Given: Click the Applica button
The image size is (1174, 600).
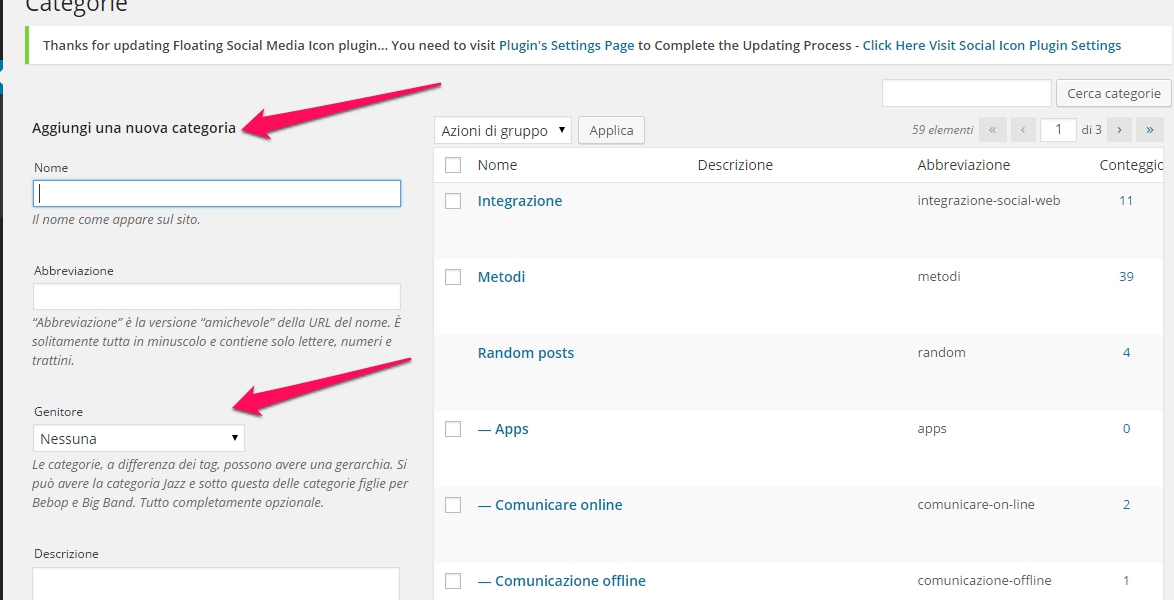Looking at the screenshot, I should coord(611,130).
